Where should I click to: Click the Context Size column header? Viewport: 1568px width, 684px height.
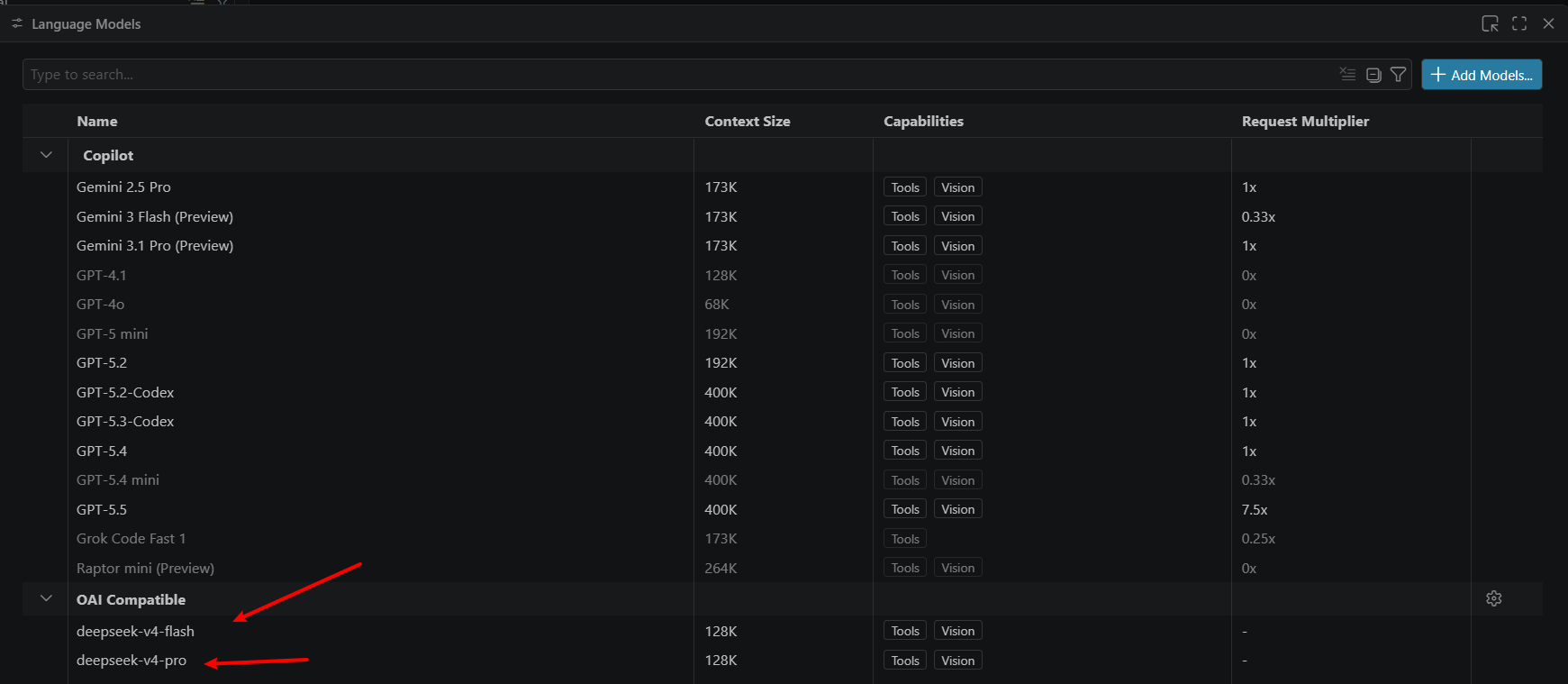click(748, 121)
